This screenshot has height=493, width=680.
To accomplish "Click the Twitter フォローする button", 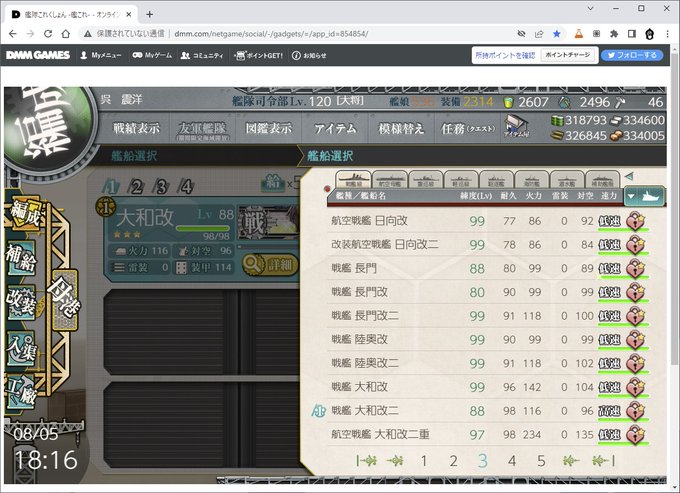I will 632,55.
